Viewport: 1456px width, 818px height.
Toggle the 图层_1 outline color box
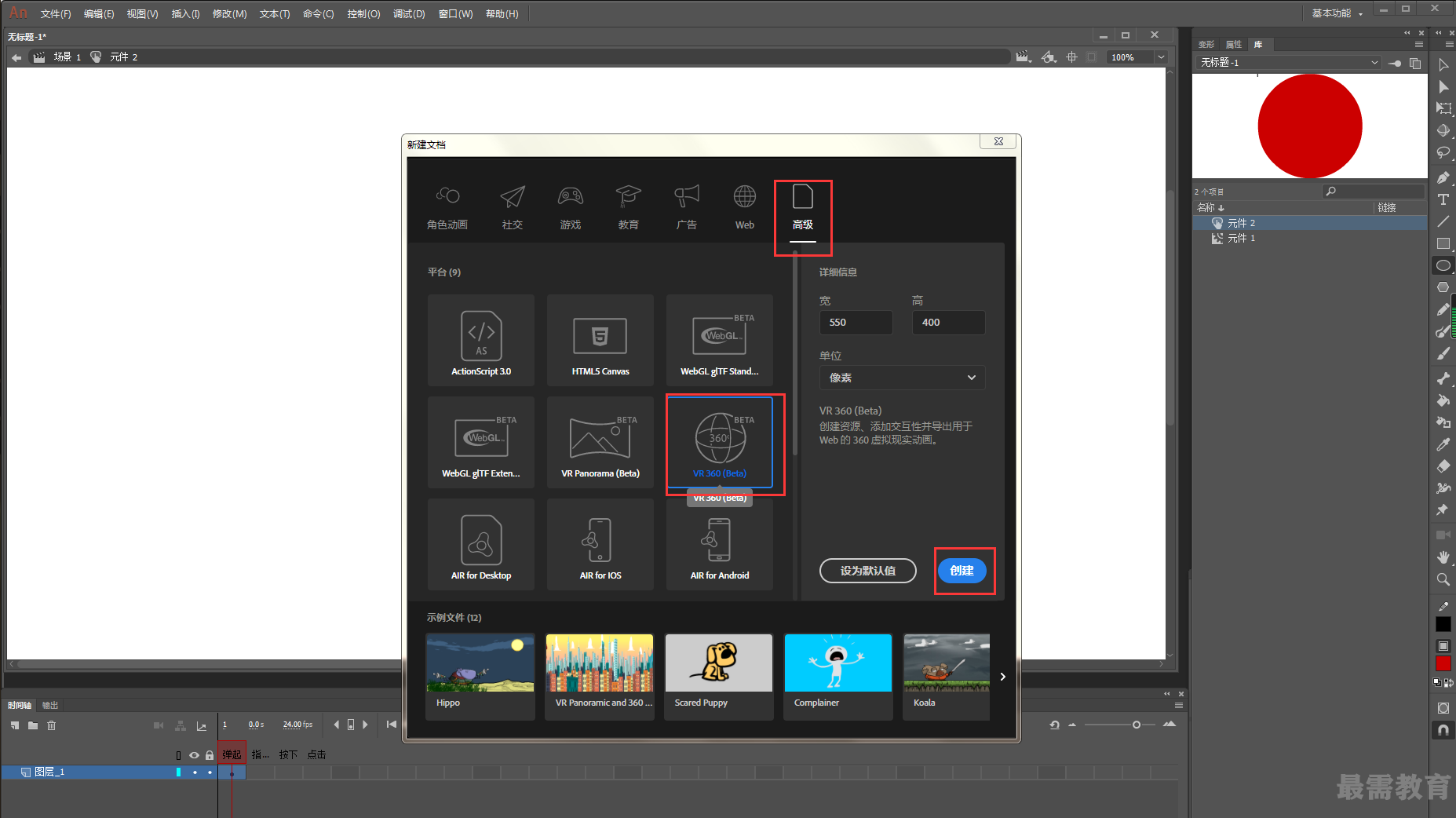coord(179,772)
